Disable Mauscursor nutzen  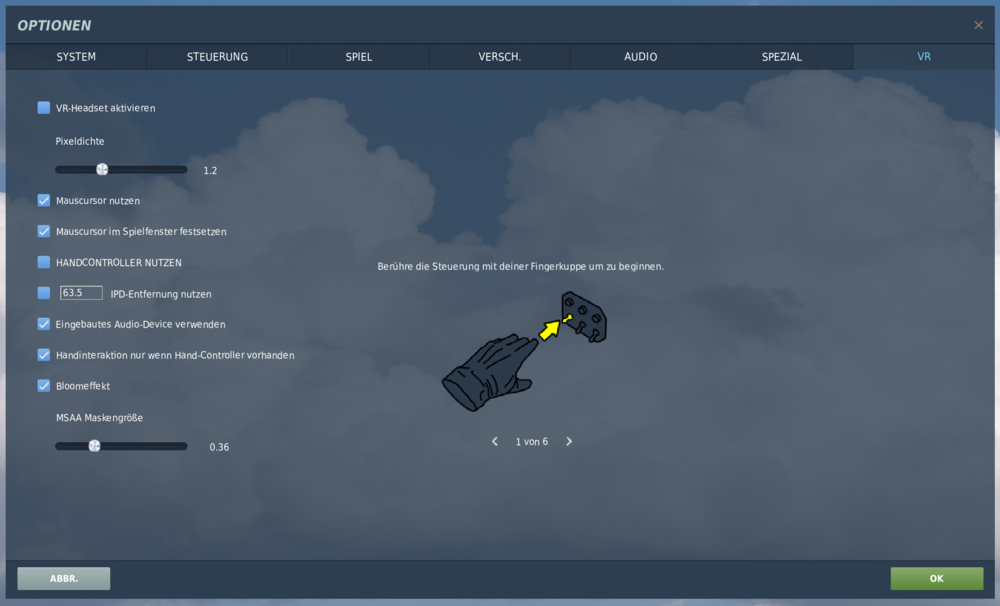point(43,200)
